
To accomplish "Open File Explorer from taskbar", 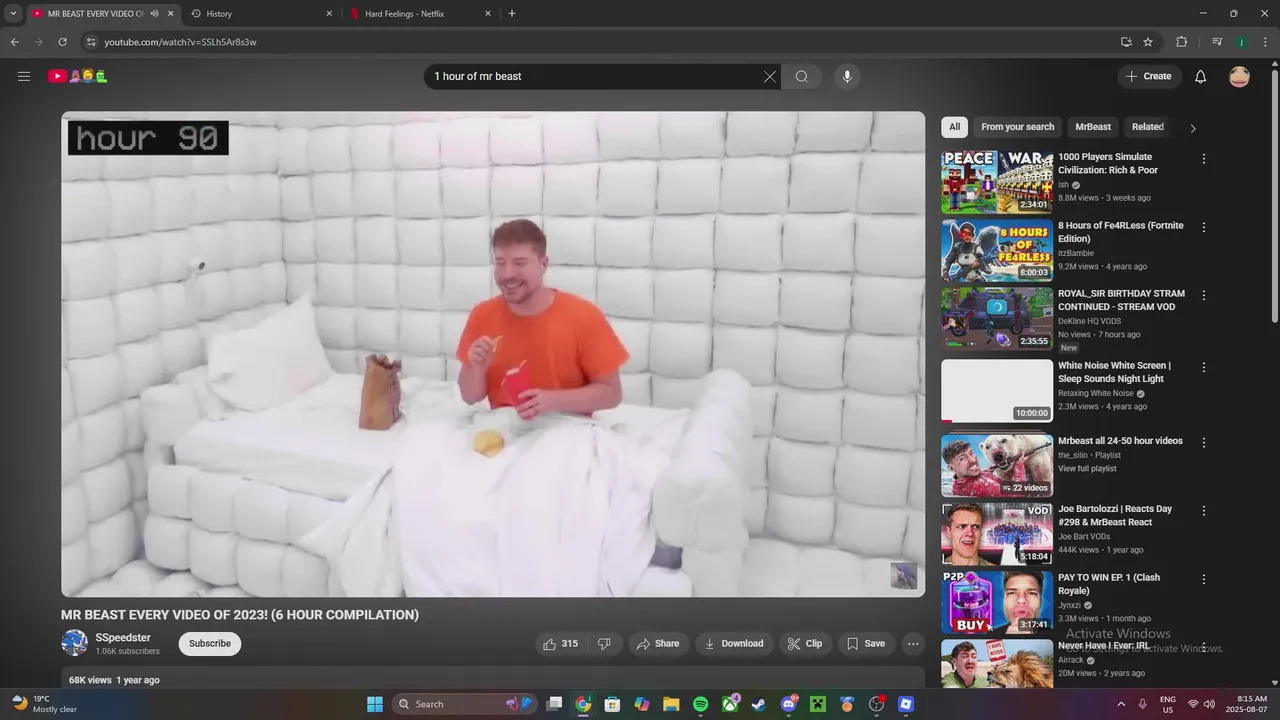I will tap(671, 704).
